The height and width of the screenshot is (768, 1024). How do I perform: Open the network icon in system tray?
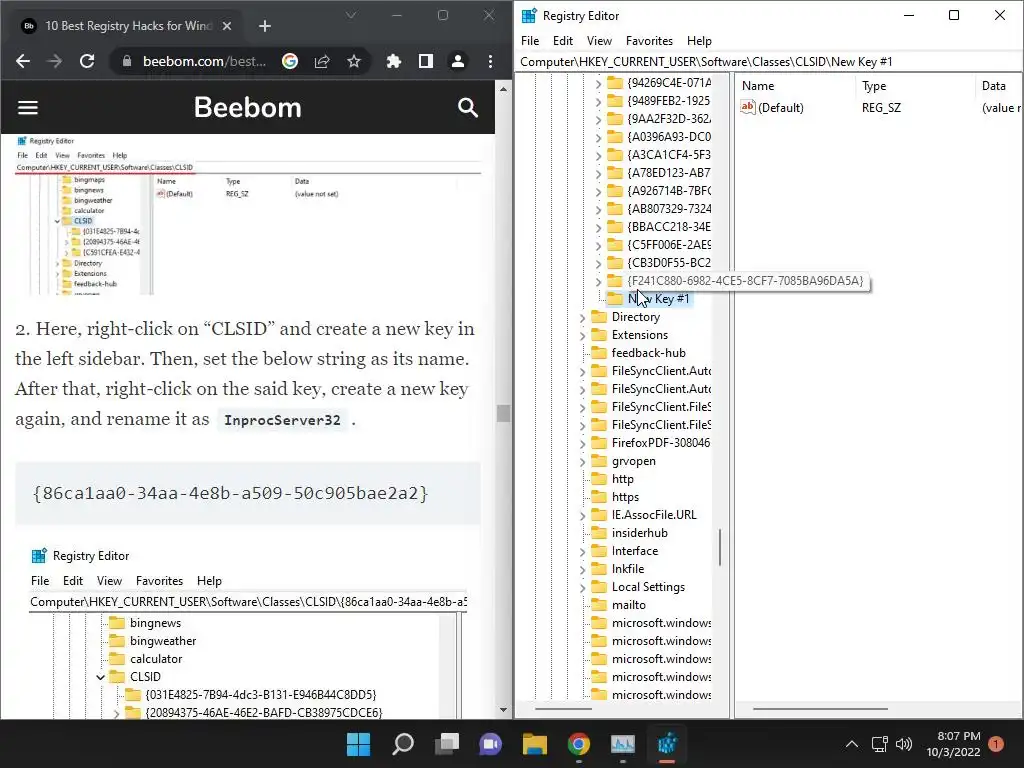pyautogui.click(x=879, y=744)
